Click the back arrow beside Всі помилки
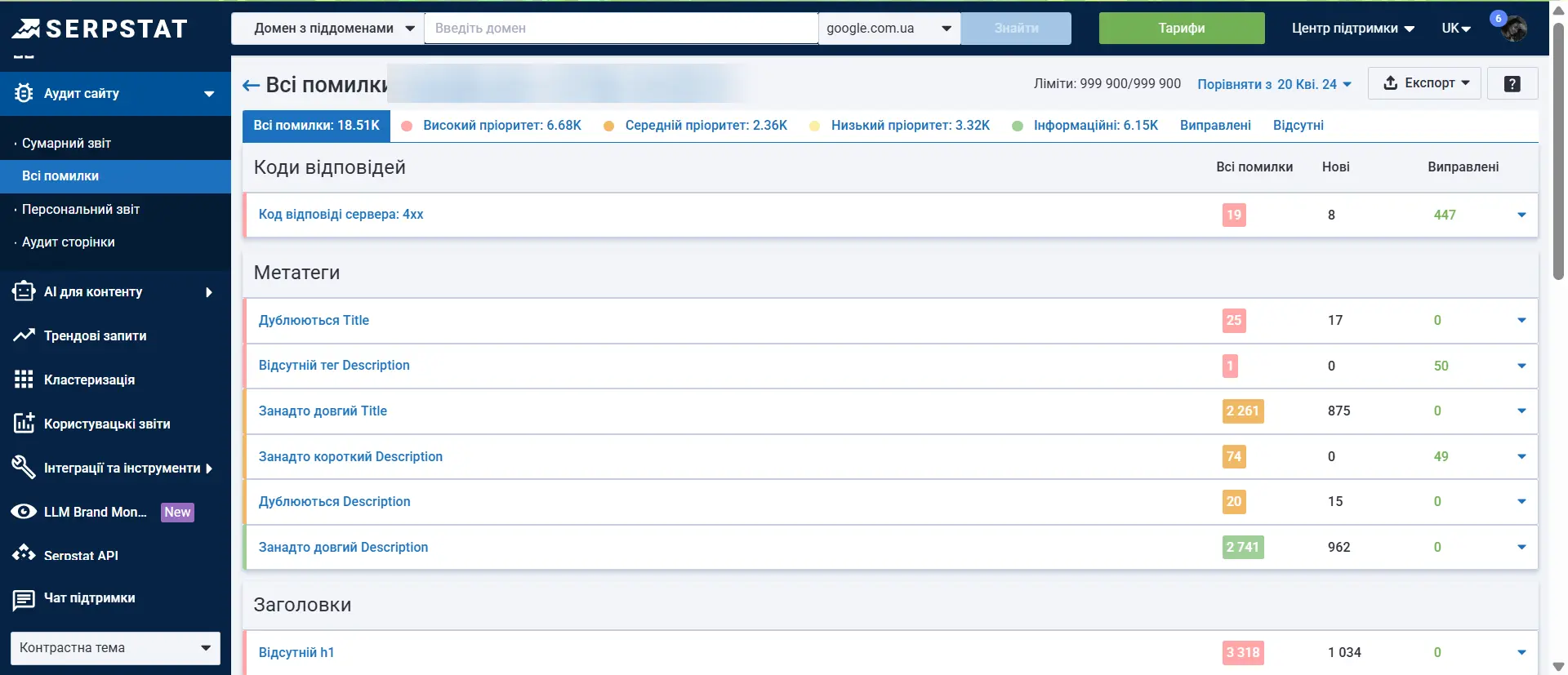 (251, 86)
